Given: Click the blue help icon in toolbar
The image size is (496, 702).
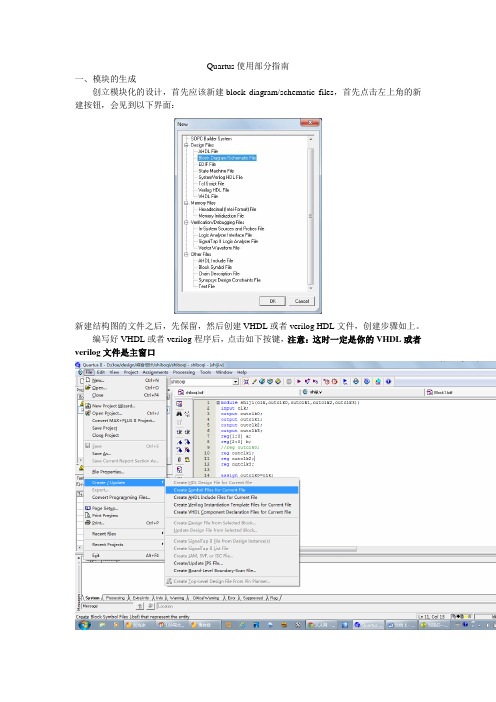Looking at the screenshot, I should 388,382.
